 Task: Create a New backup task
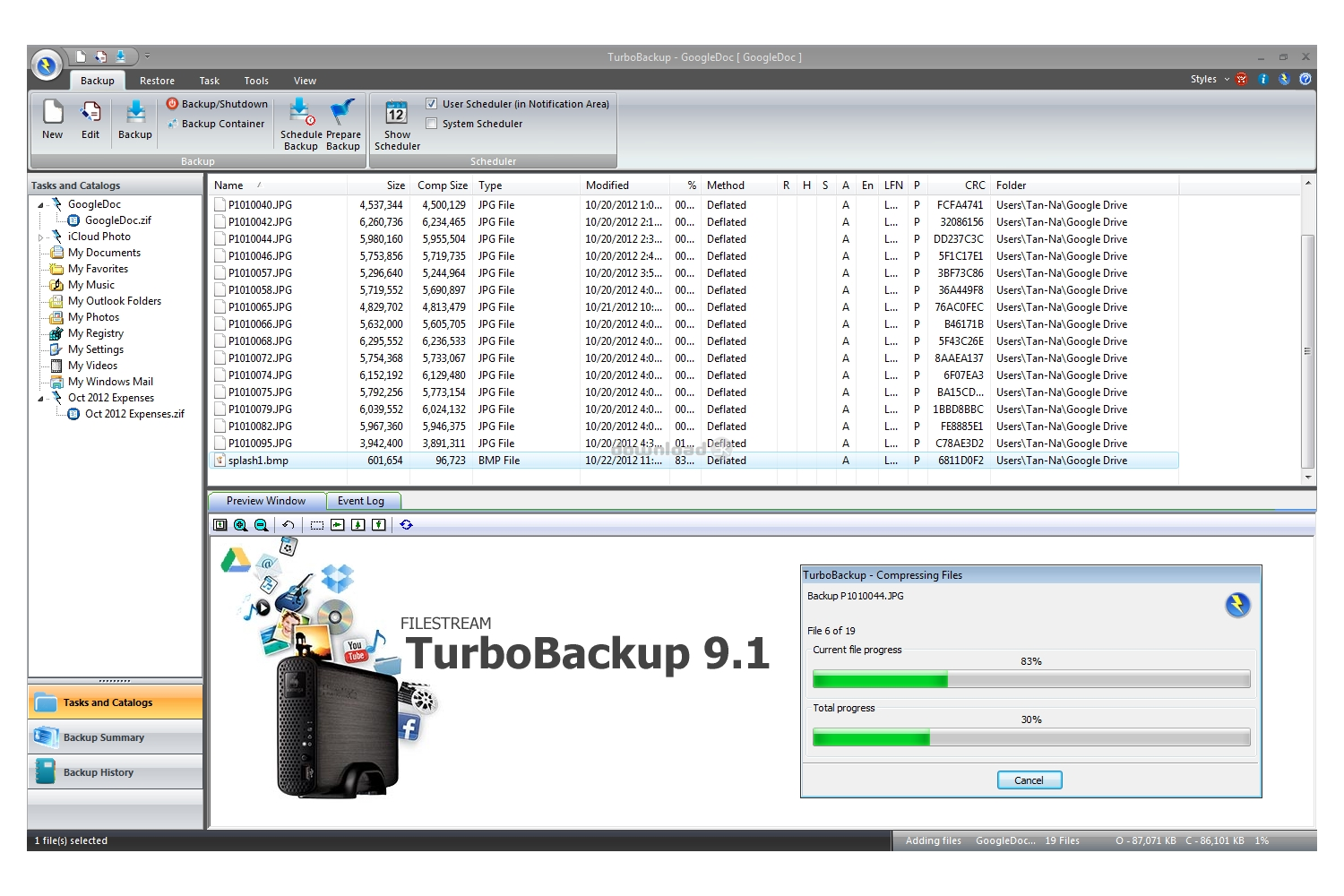pos(53,120)
